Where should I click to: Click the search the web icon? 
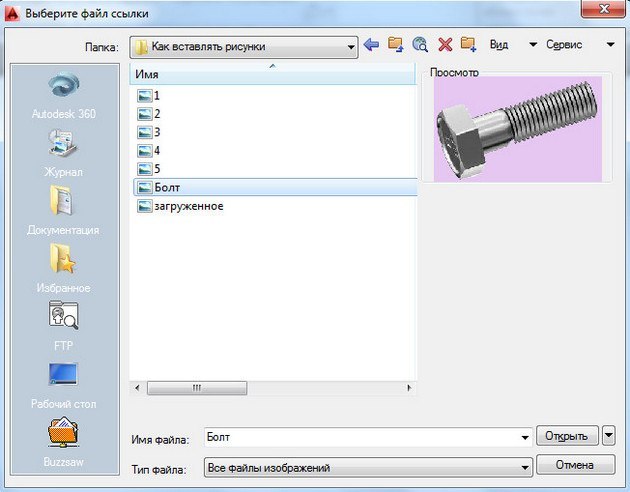click(x=420, y=44)
